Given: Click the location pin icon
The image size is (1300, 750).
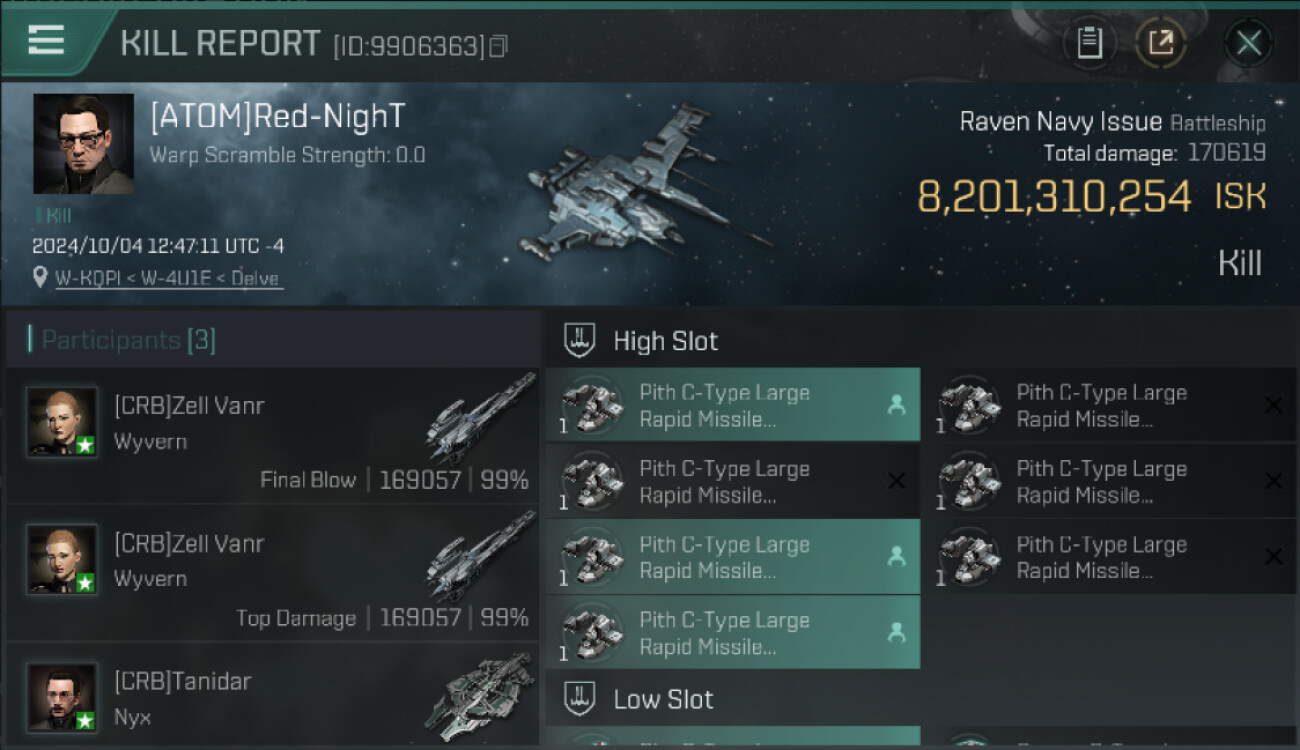Looking at the screenshot, I should coord(40,278).
